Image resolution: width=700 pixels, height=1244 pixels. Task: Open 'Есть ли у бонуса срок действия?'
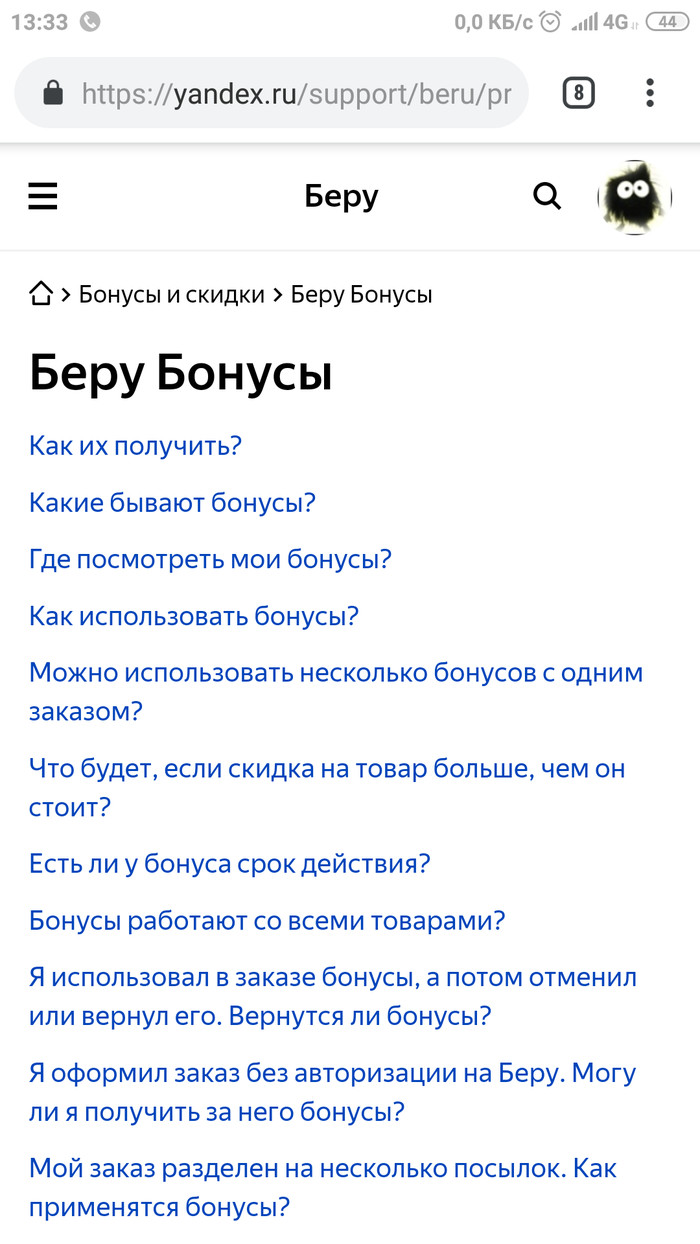coord(229,864)
